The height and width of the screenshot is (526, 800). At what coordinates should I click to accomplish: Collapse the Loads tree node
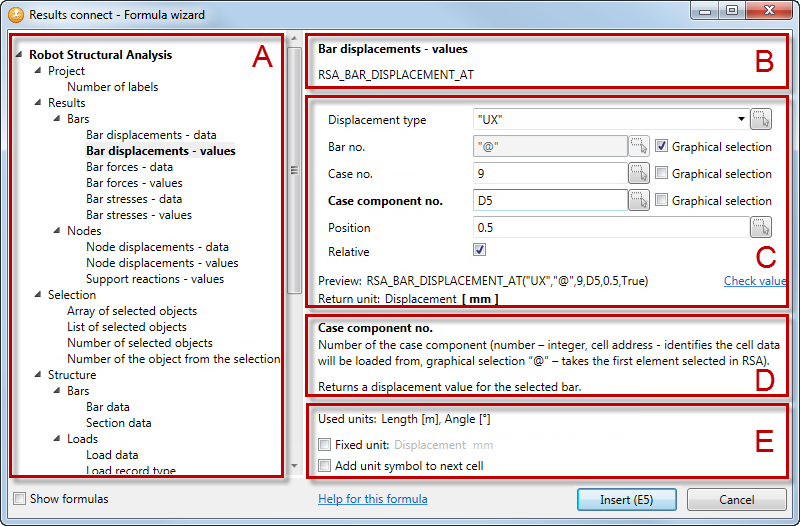[x=57, y=438]
